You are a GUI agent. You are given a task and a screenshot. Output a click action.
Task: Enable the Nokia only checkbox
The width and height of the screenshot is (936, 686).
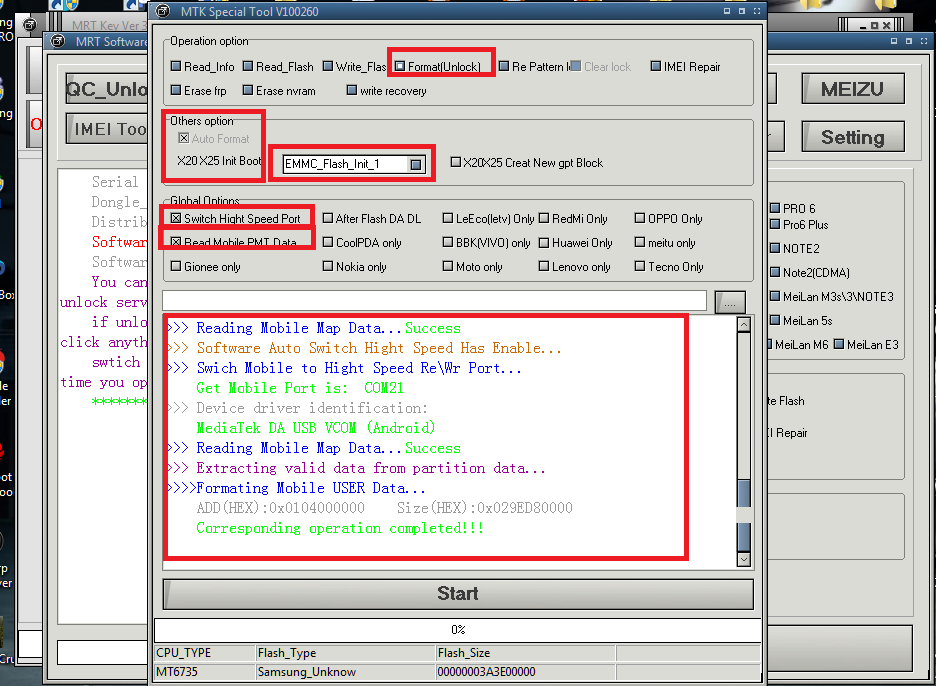tap(328, 266)
